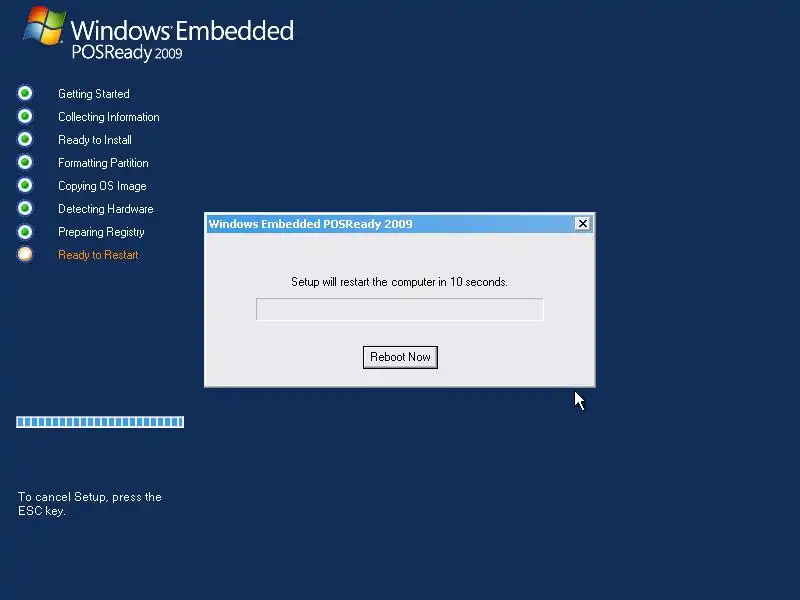Click the Copying OS Image label
800x600 pixels.
click(x=102, y=186)
